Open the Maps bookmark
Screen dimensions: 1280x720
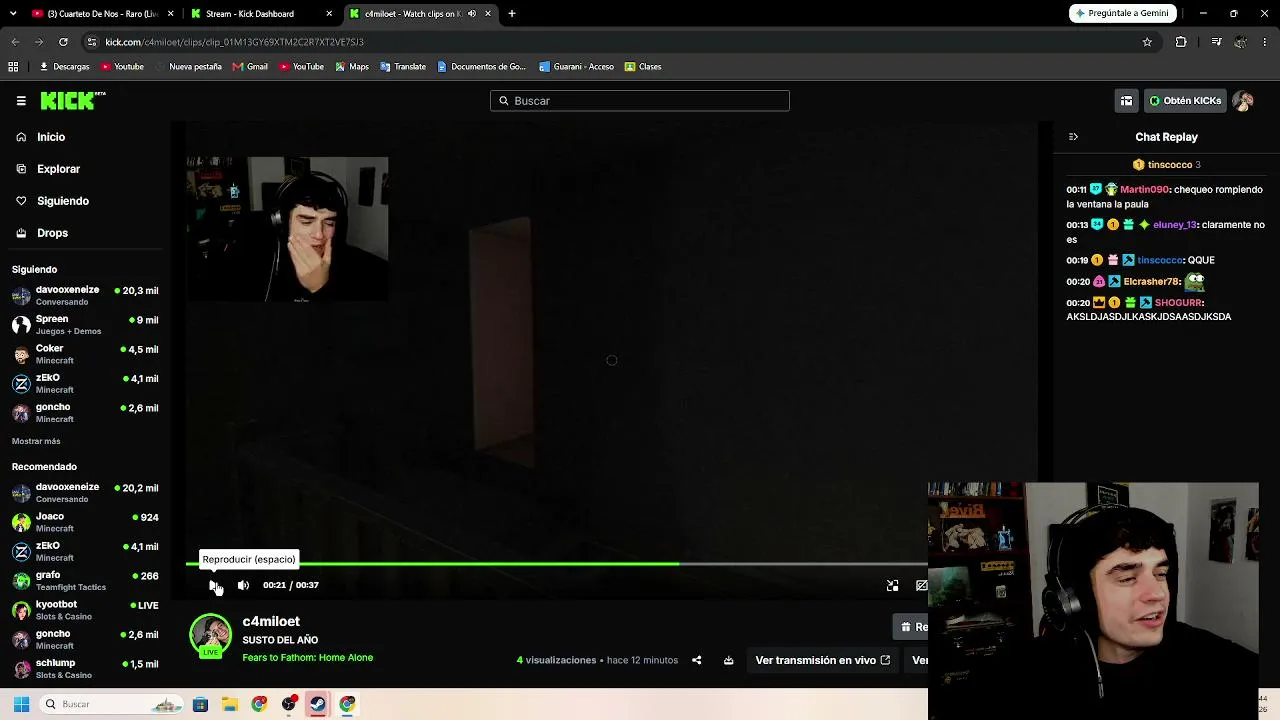(352, 67)
